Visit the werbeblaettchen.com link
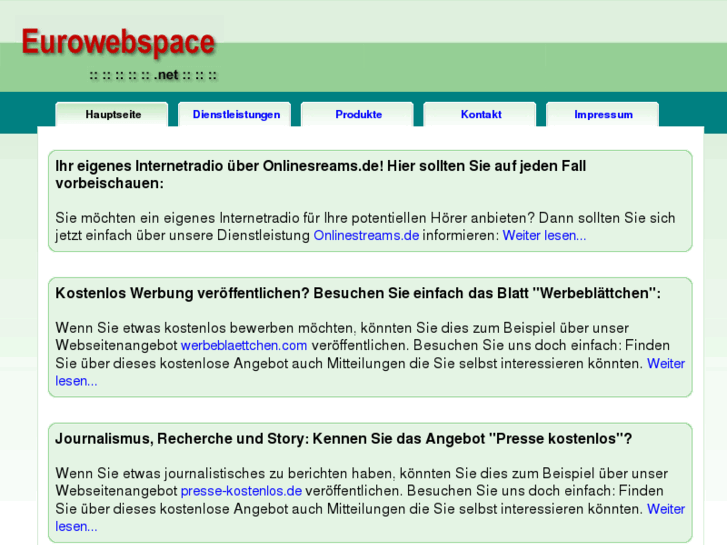 pyautogui.click(x=244, y=346)
